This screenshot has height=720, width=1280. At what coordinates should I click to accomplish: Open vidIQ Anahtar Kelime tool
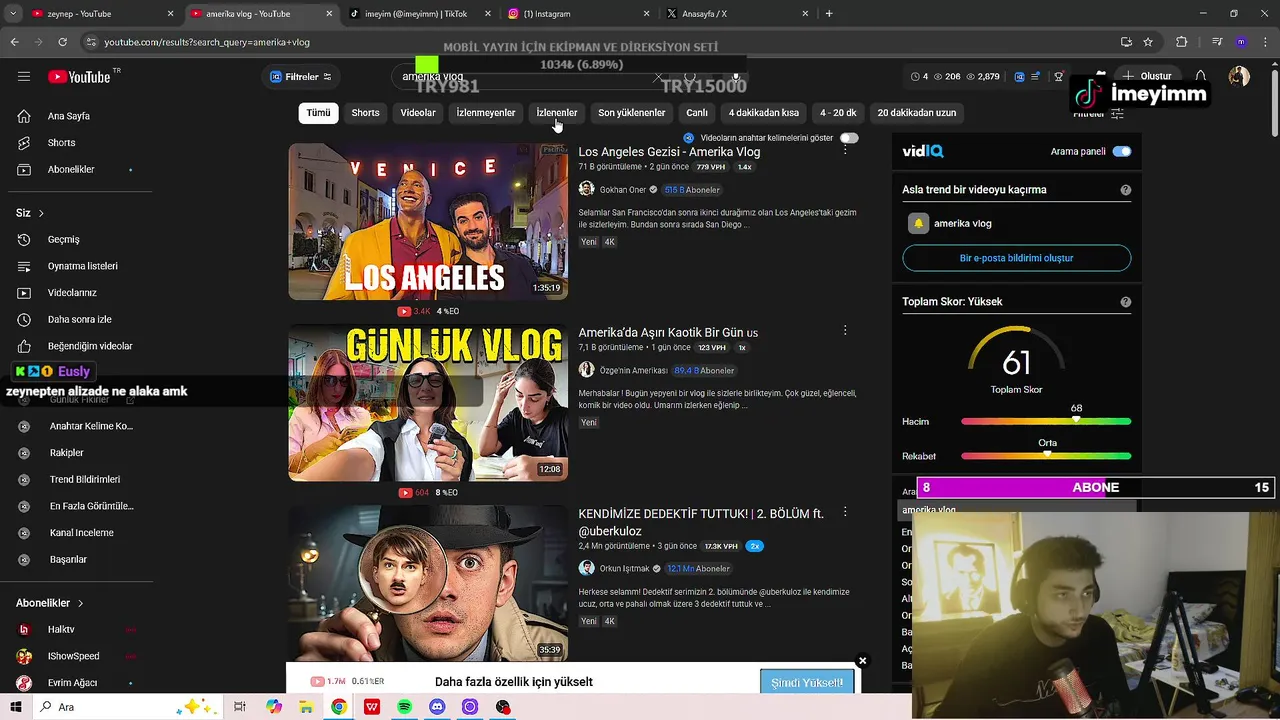click(x=91, y=426)
